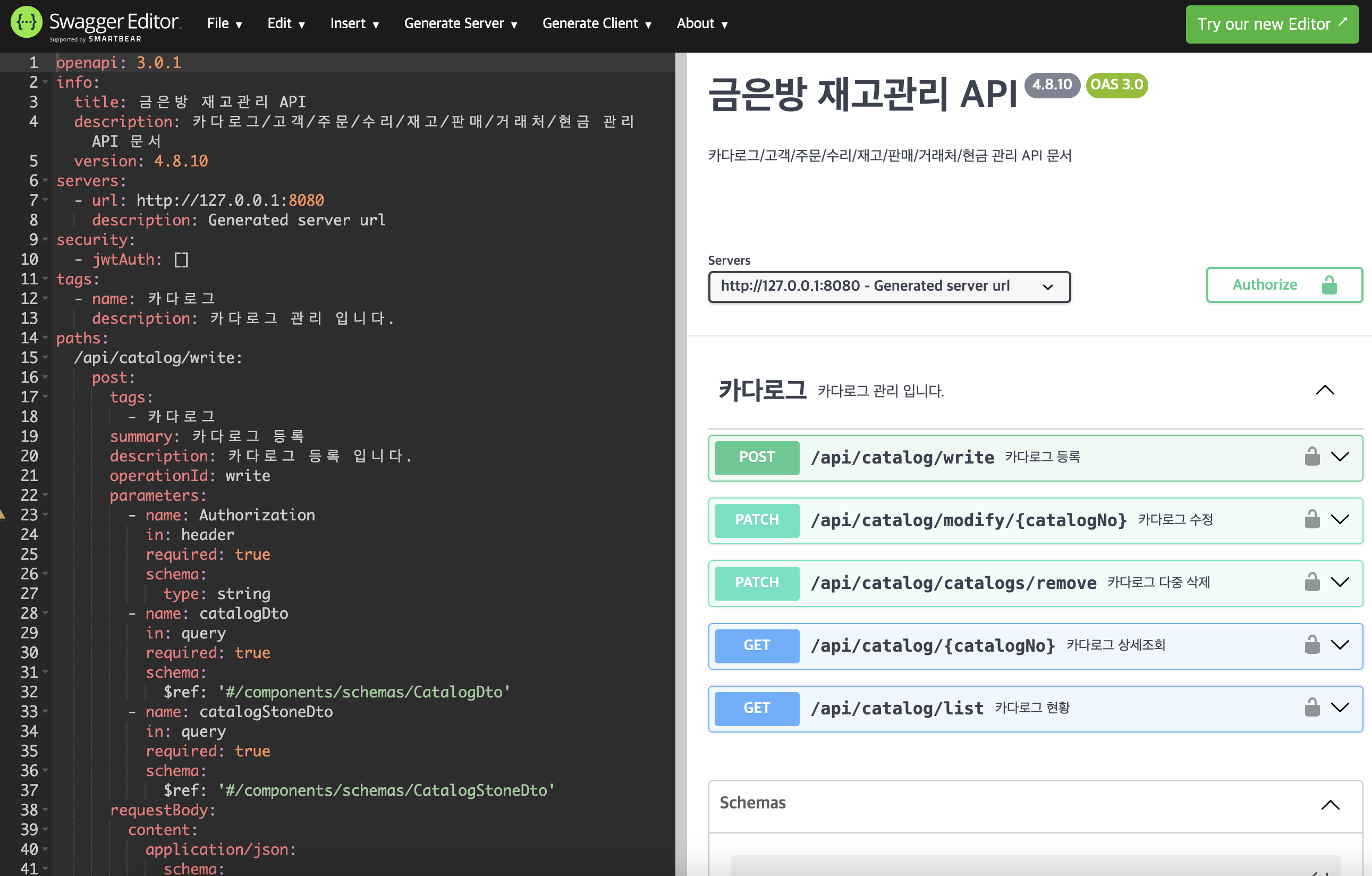Expand the /api/catalog/write operation chevron
The image size is (1372, 876).
1340,457
